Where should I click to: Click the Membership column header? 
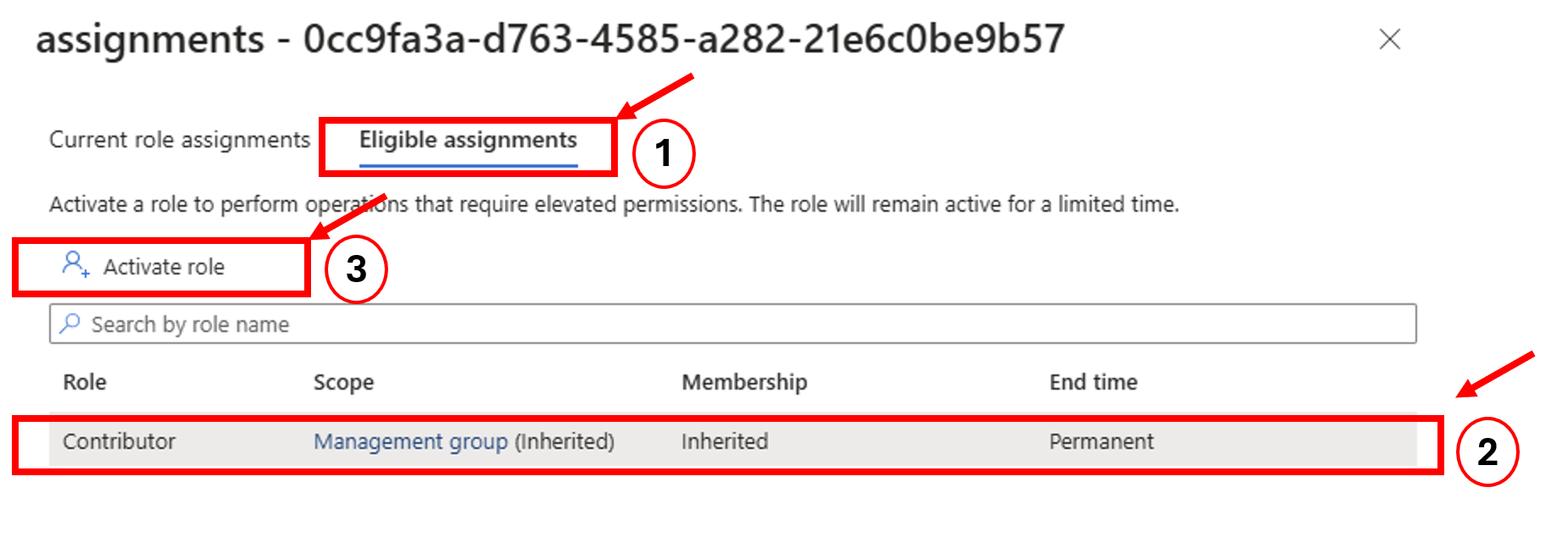coord(744,382)
